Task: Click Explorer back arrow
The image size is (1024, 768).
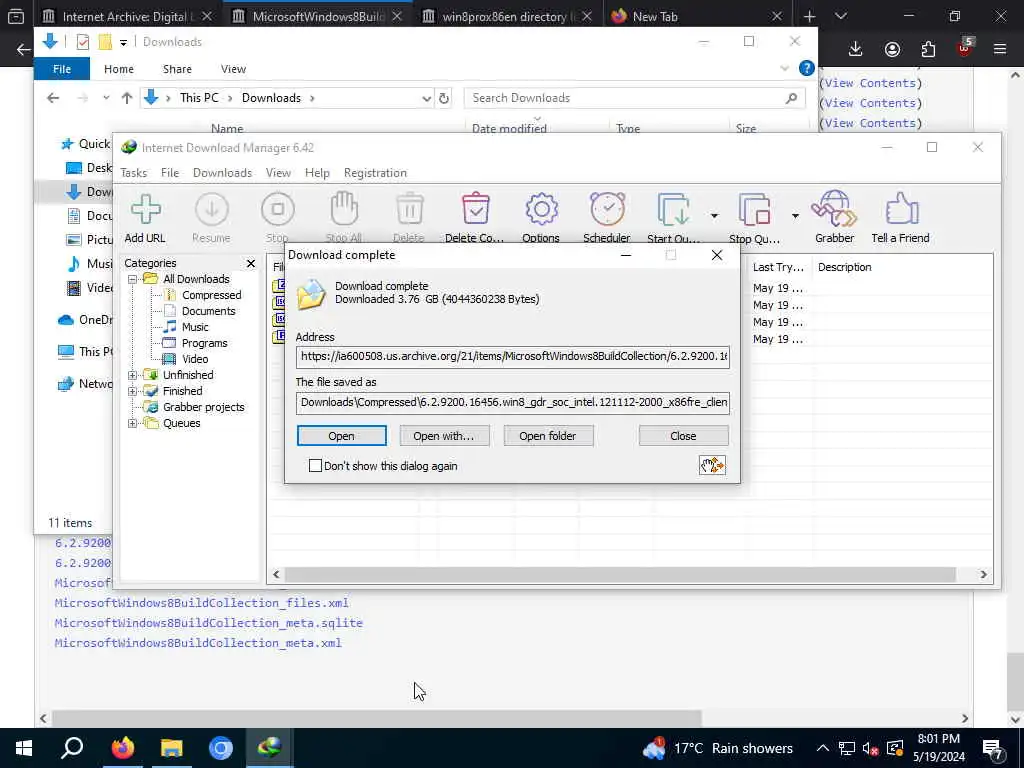Action: click(53, 98)
